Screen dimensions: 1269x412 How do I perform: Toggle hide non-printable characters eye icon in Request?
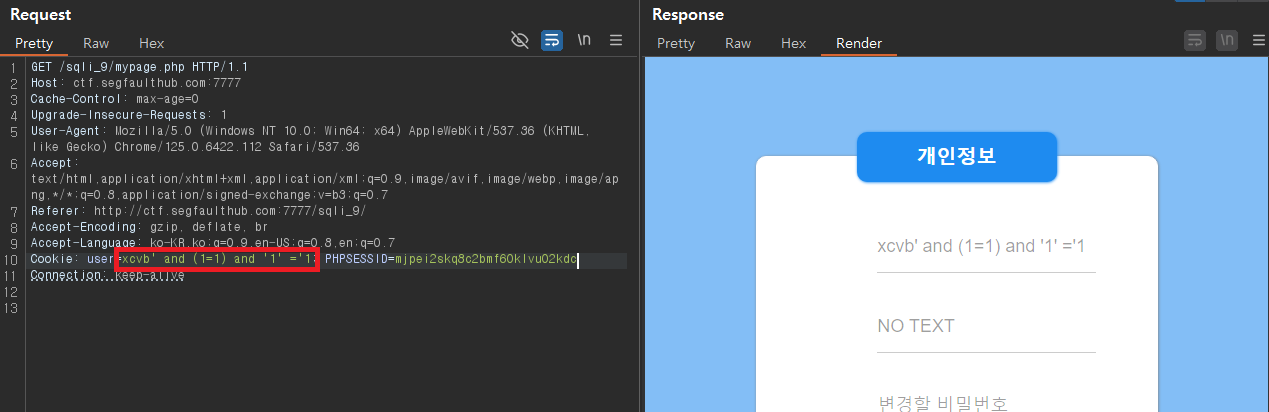(x=519, y=40)
